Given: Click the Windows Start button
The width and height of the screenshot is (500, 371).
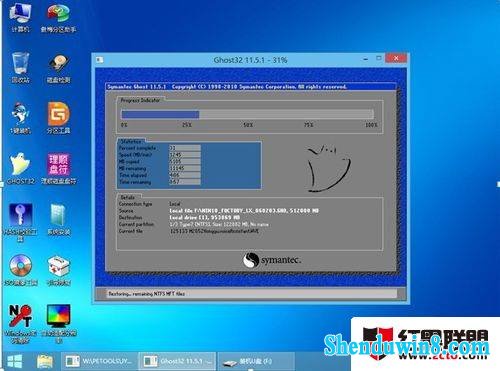Looking at the screenshot, I should click(15, 361).
